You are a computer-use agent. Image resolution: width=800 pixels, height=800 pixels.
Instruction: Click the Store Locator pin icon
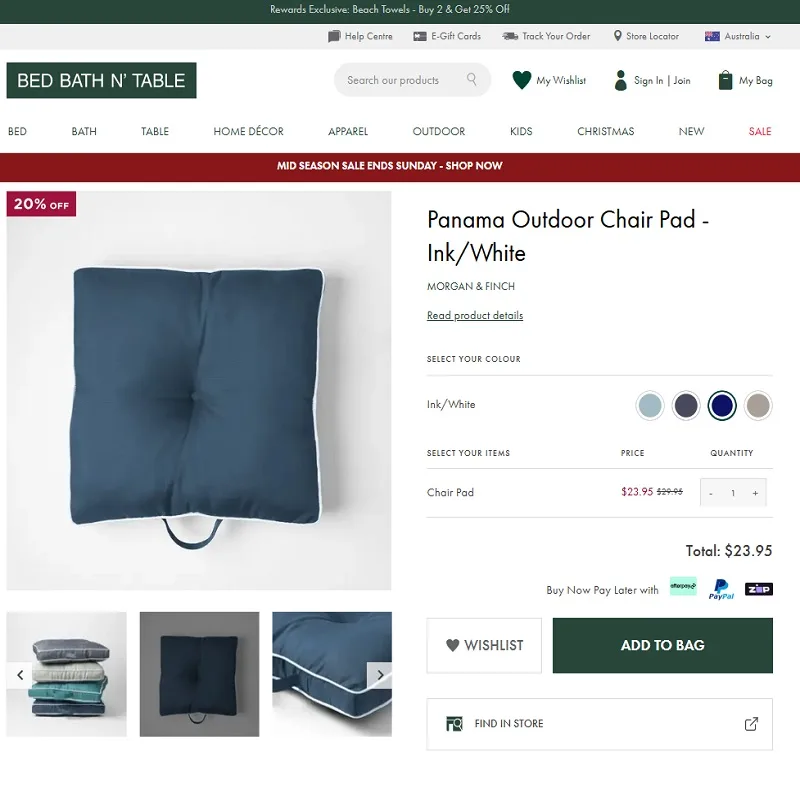click(618, 36)
